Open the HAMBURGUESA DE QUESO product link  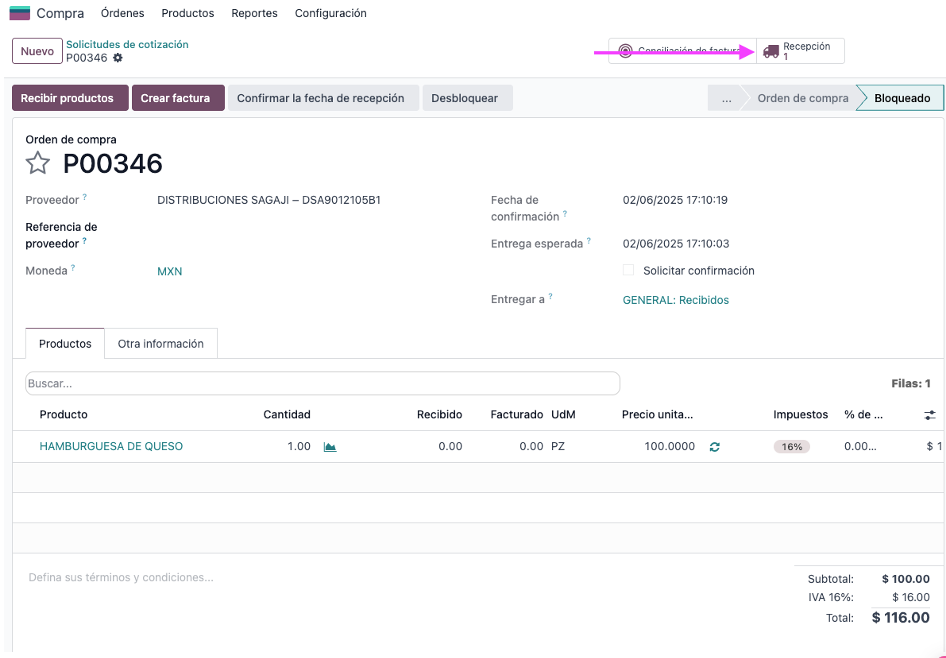(111, 446)
